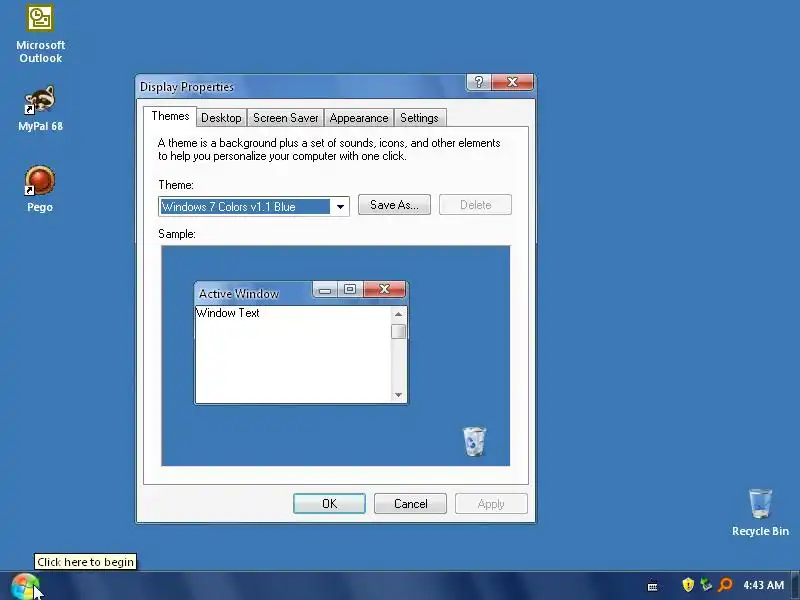This screenshot has height=600, width=800.
Task: Click the sample window scrollbar up arrow
Action: [398, 314]
